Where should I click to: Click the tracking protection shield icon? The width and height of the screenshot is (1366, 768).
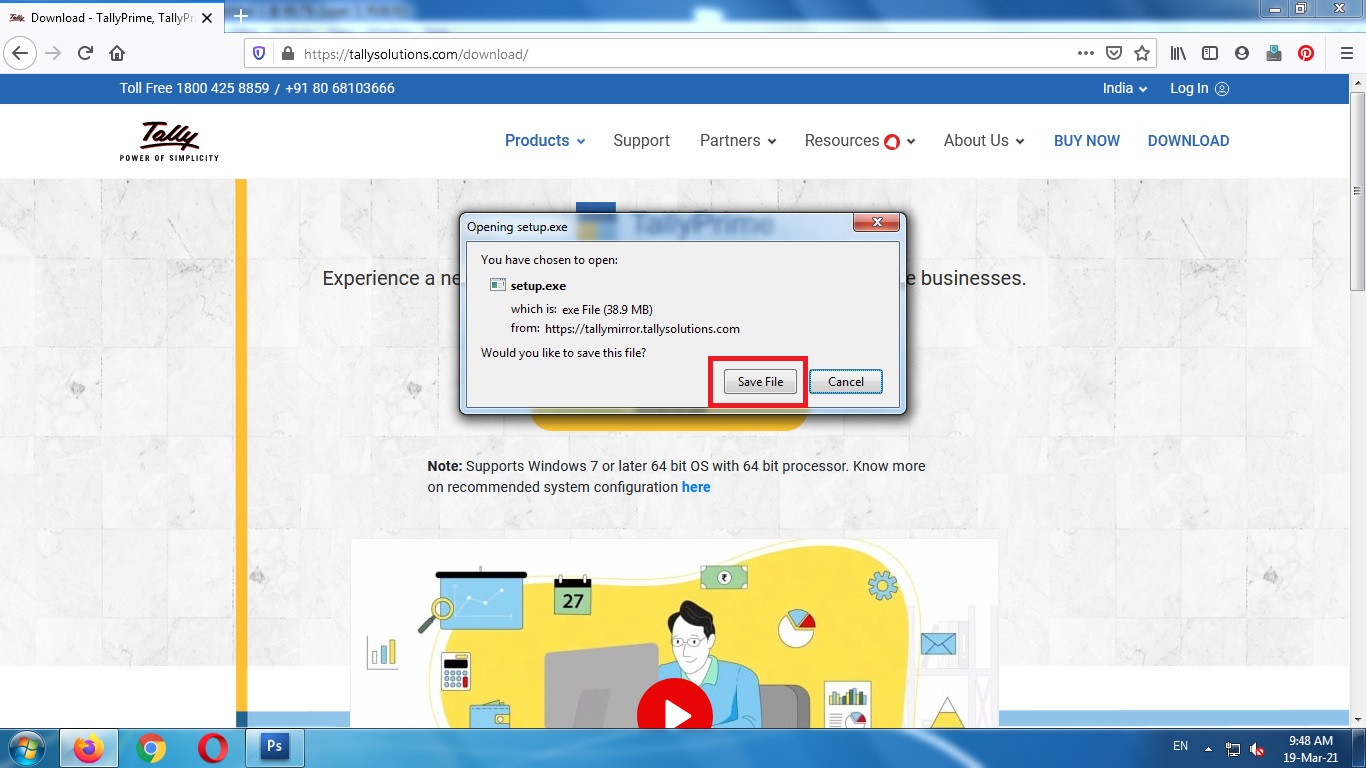[x=259, y=54]
